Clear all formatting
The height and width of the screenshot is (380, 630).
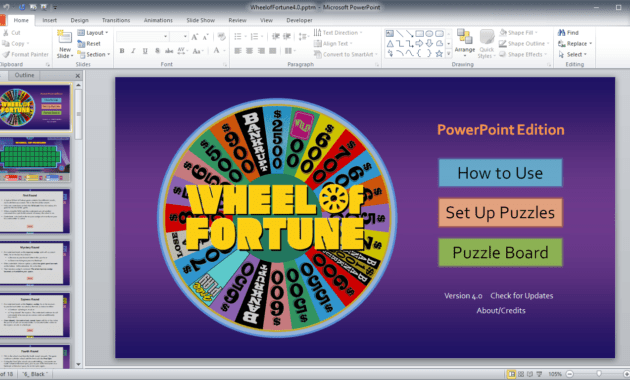(221, 37)
